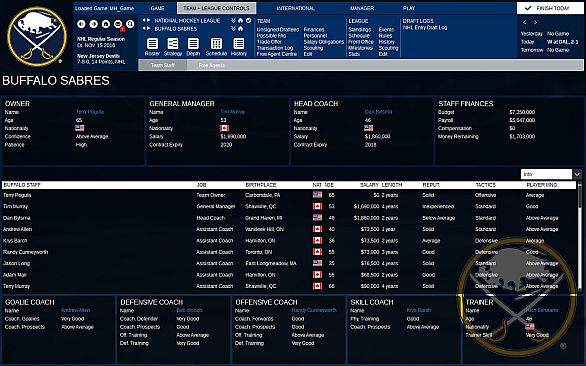Open skill coach Krys Barch link
Screen dimensions: 586x366
point(419,310)
